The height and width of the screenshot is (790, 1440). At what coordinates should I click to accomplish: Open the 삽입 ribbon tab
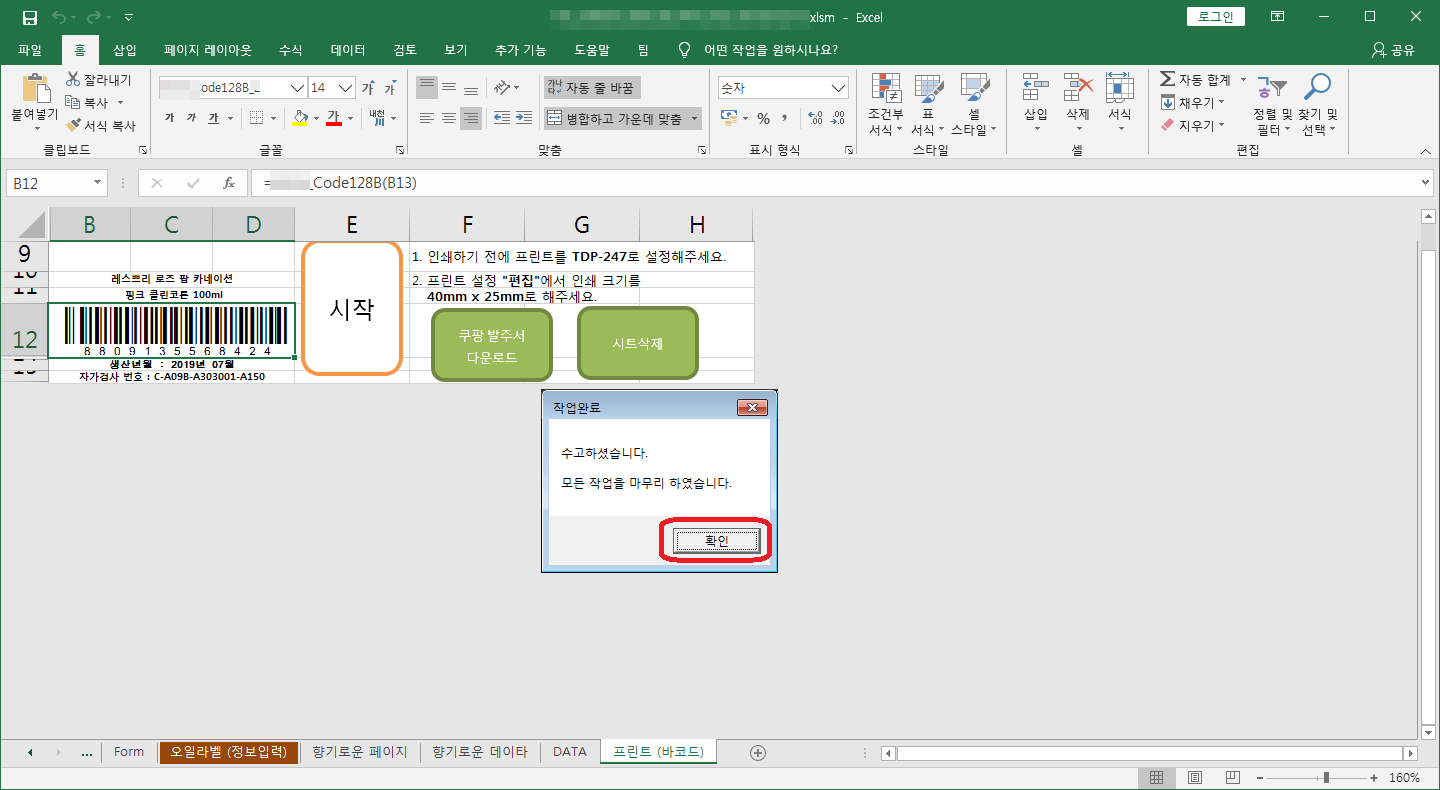(x=125, y=50)
